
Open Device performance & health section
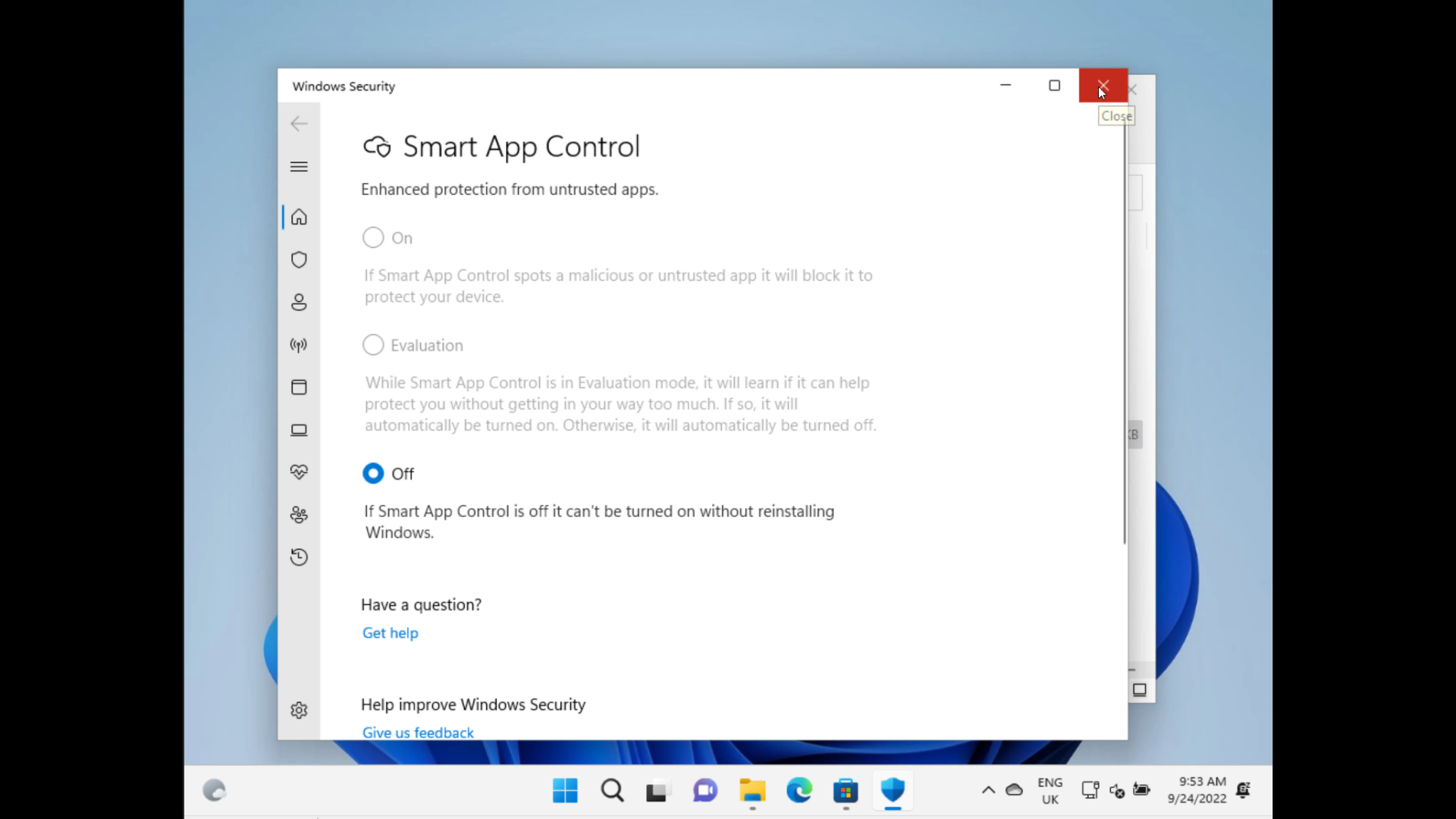(299, 472)
